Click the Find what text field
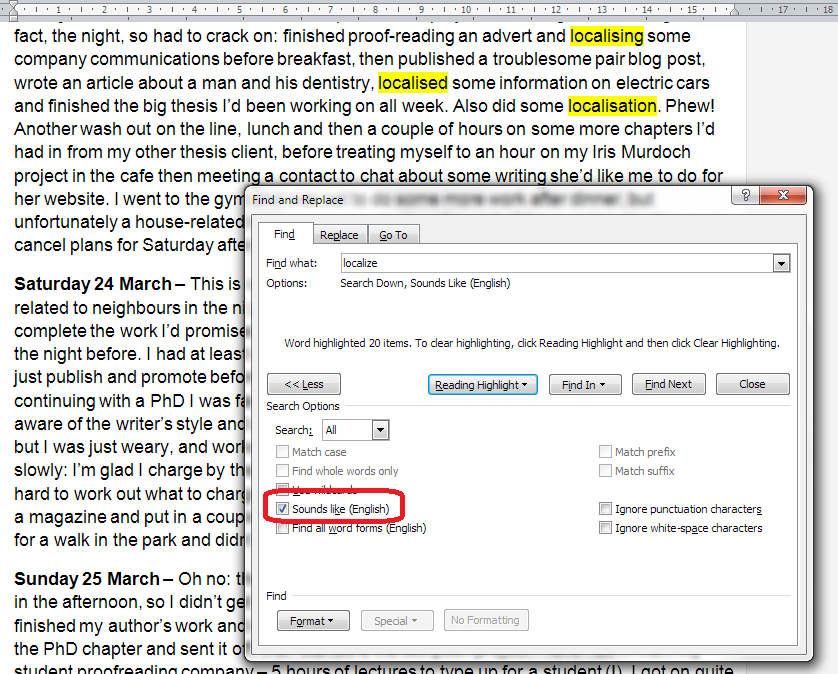838x674 pixels. [x=555, y=263]
